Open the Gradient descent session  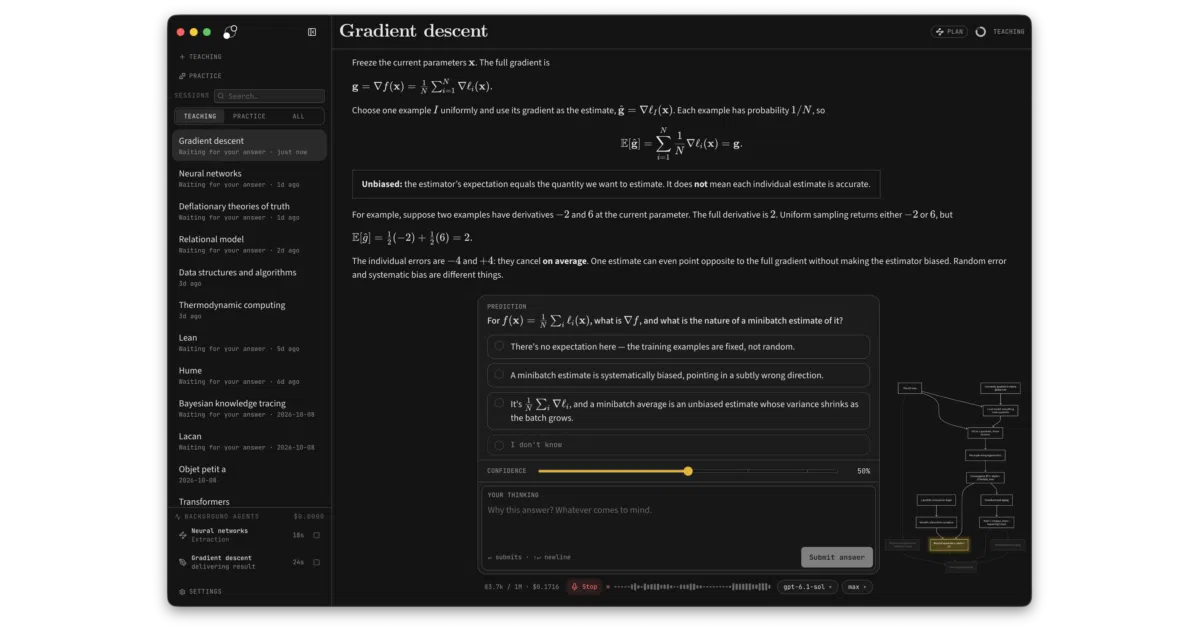click(249, 146)
